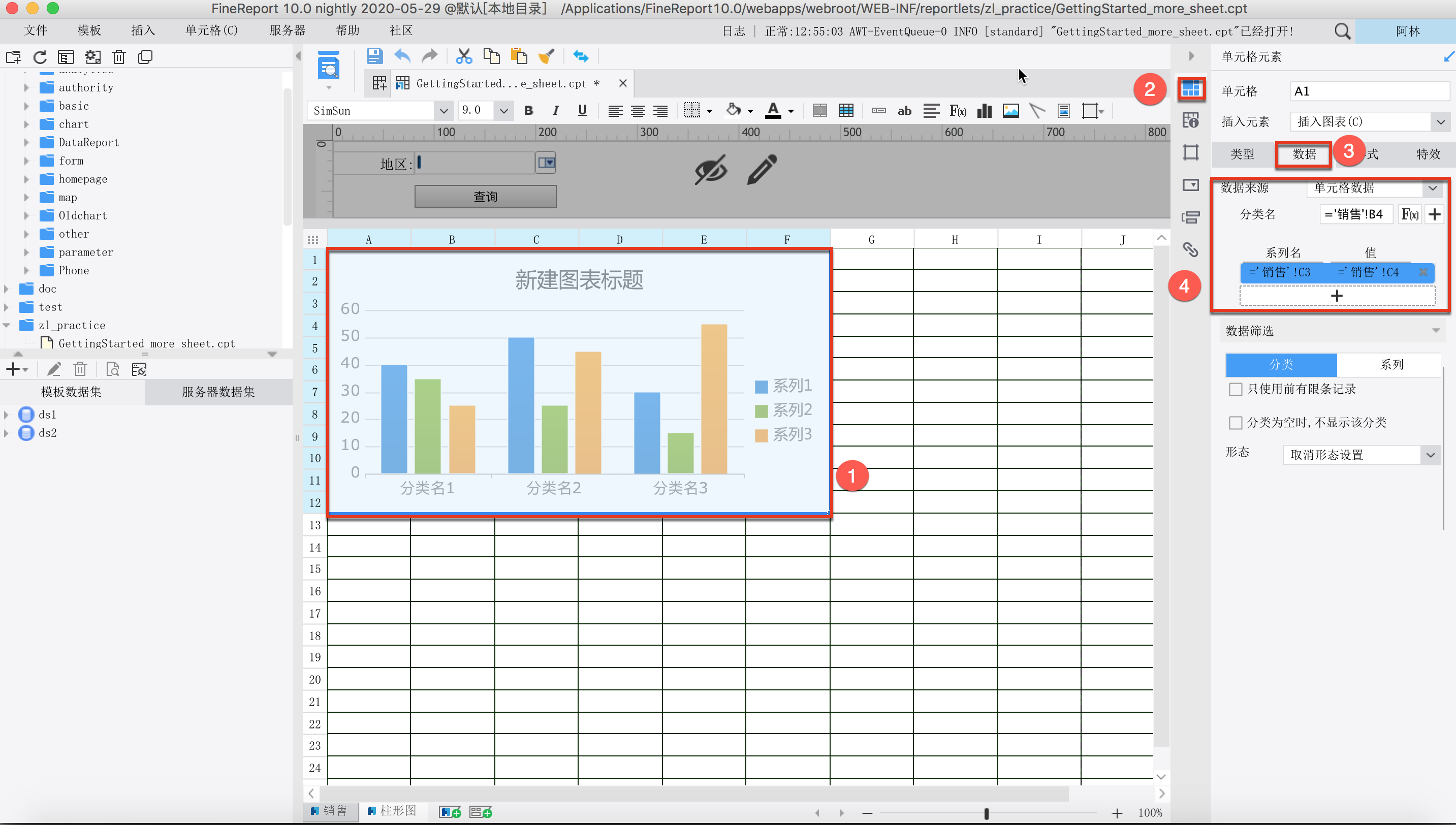The height and width of the screenshot is (825, 1456).
Task: Click the zoom slider handle
Action: pyautogui.click(x=987, y=813)
